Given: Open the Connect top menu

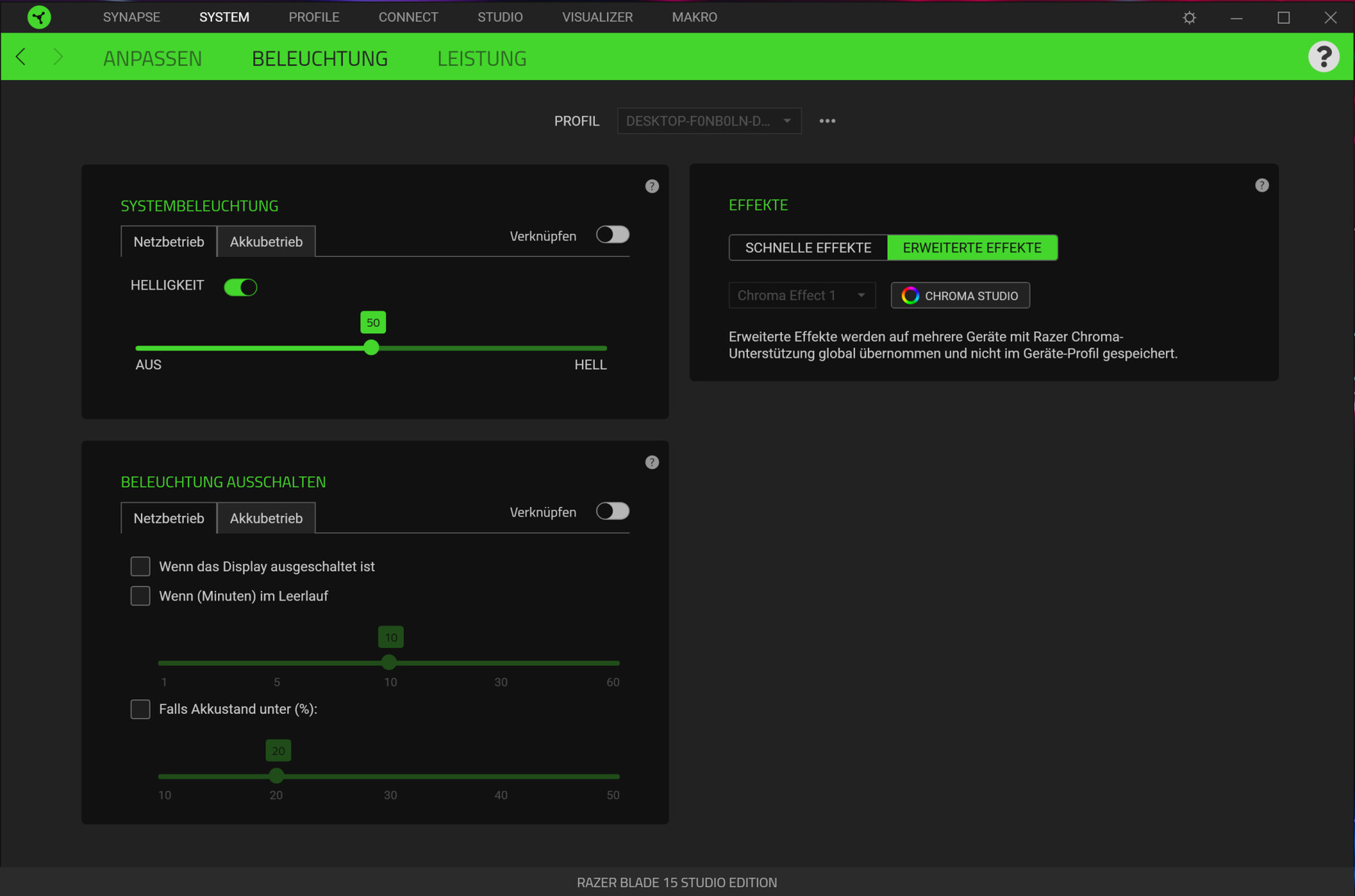Looking at the screenshot, I should pos(408,17).
